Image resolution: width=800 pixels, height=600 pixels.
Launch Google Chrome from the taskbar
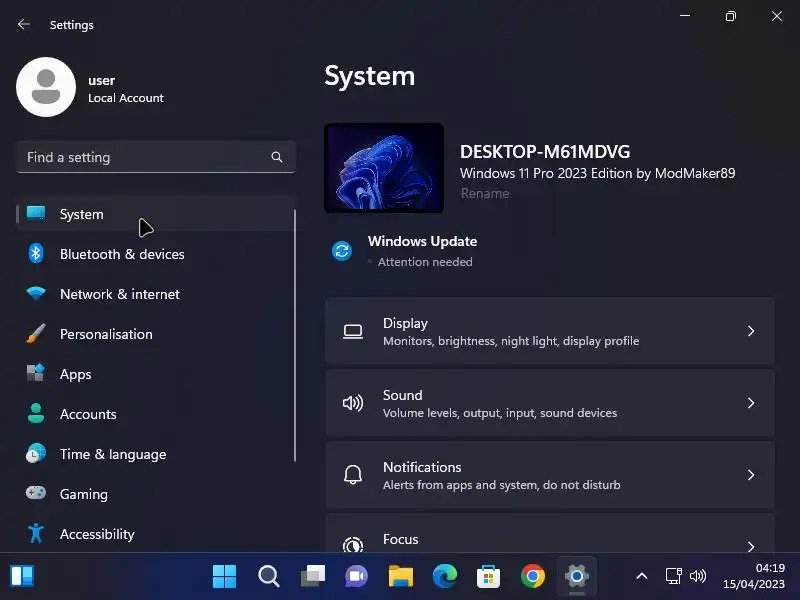(x=533, y=577)
